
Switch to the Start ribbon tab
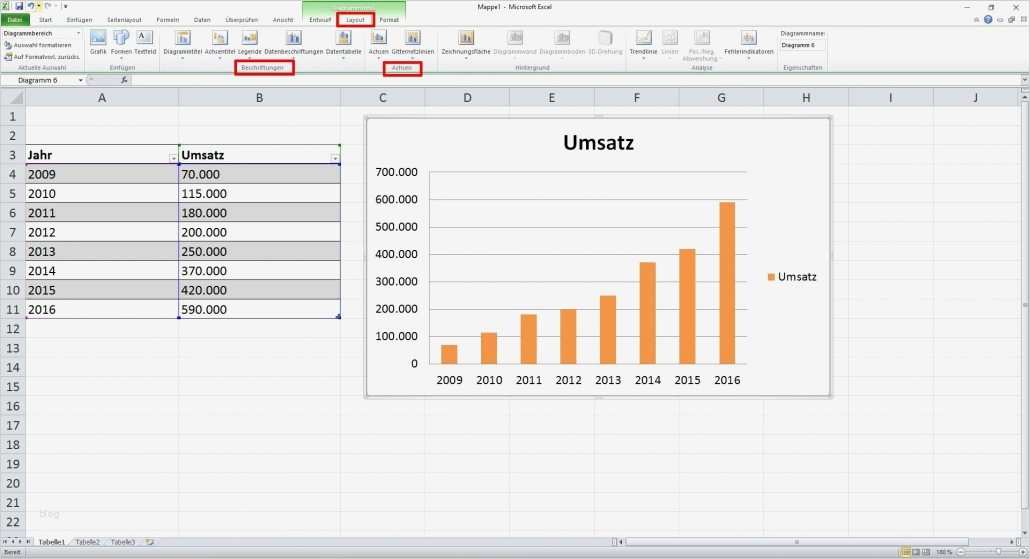(x=45, y=20)
